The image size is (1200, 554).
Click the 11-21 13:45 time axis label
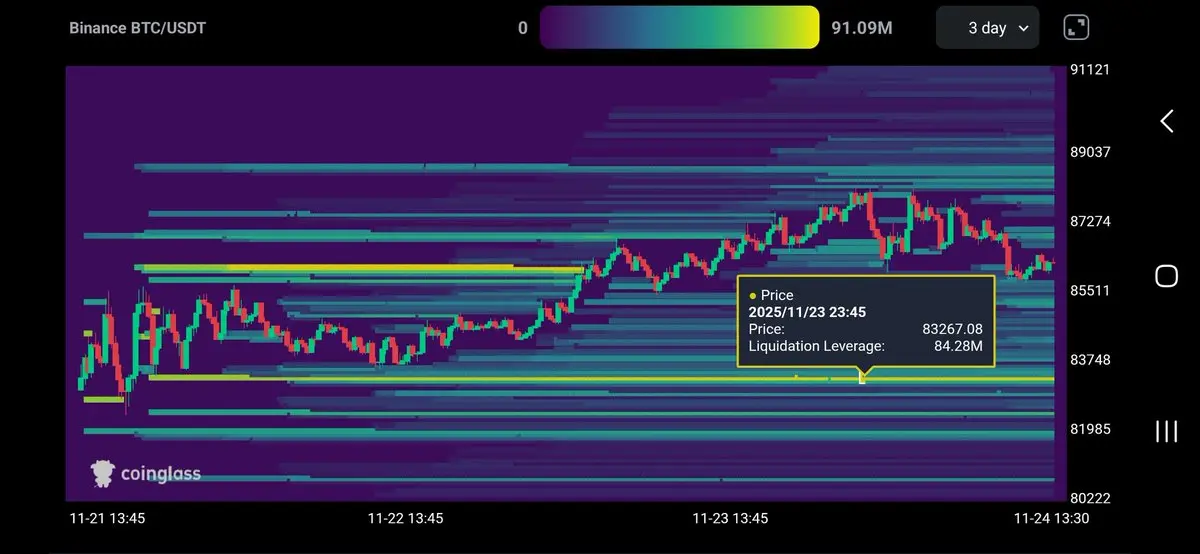(107, 519)
